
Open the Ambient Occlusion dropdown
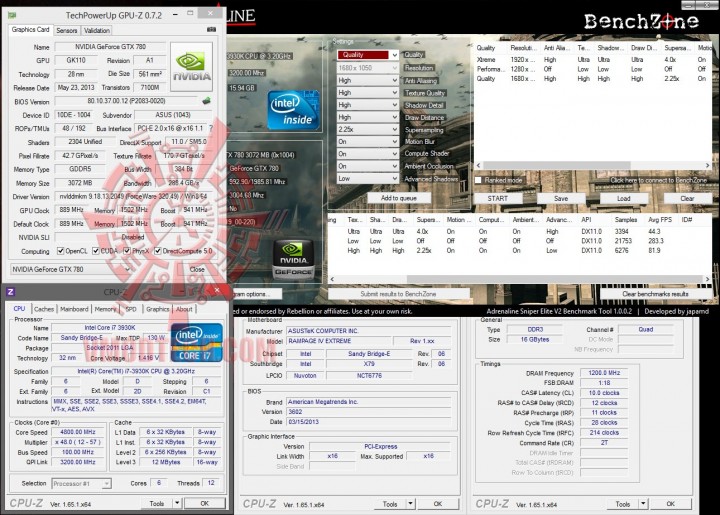tap(368, 166)
